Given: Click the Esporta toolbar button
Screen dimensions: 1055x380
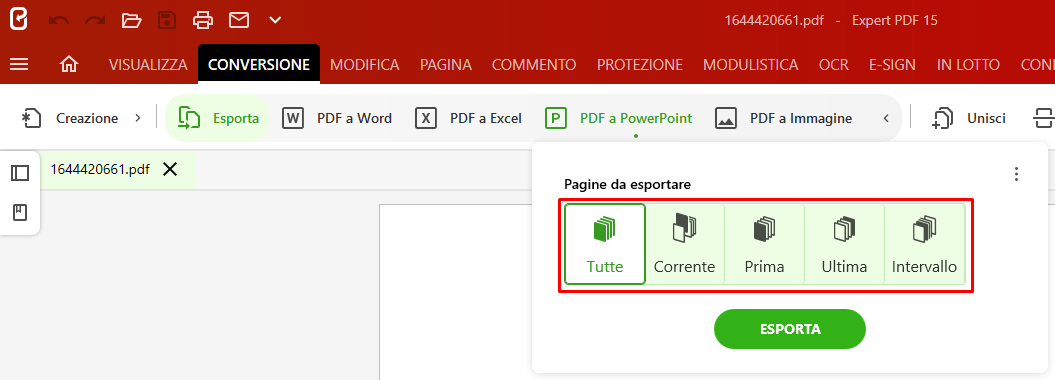Looking at the screenshot, I should coord(218,118).
